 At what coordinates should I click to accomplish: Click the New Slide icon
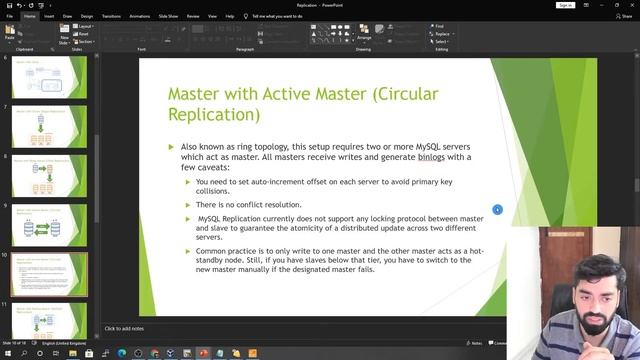click(64, 29)
